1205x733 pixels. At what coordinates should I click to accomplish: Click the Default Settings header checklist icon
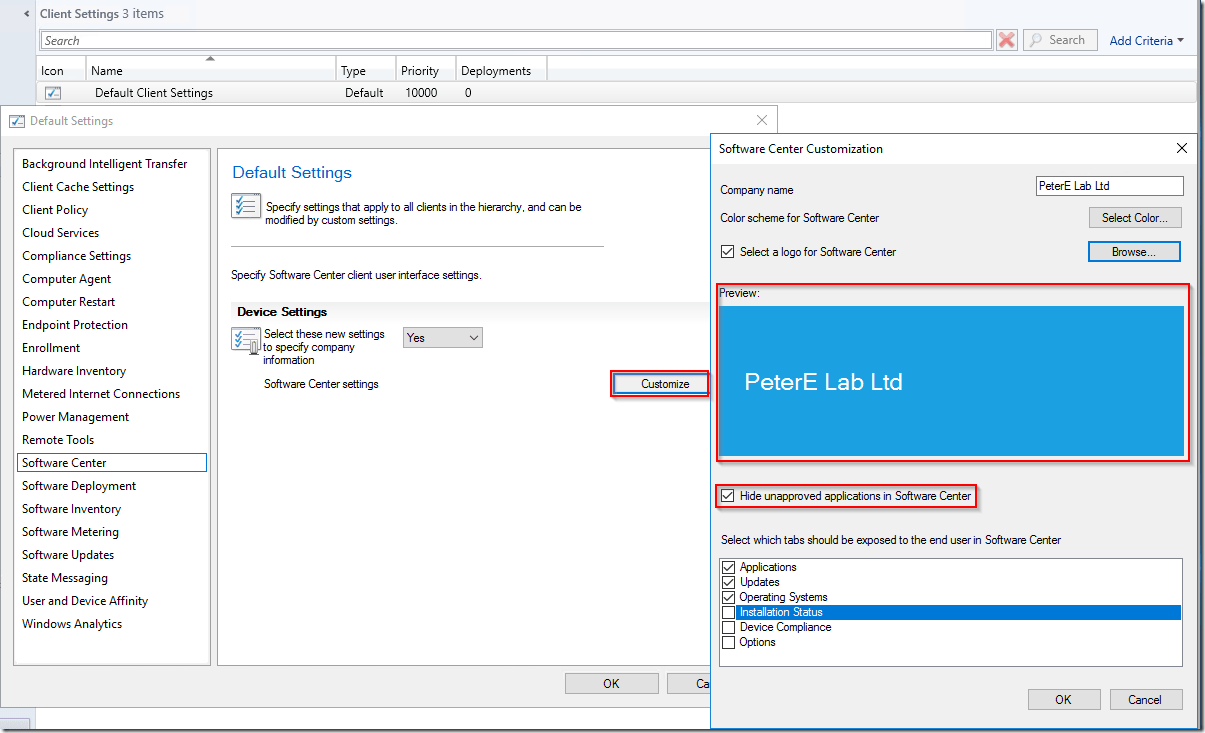click(x=245, y=207)
